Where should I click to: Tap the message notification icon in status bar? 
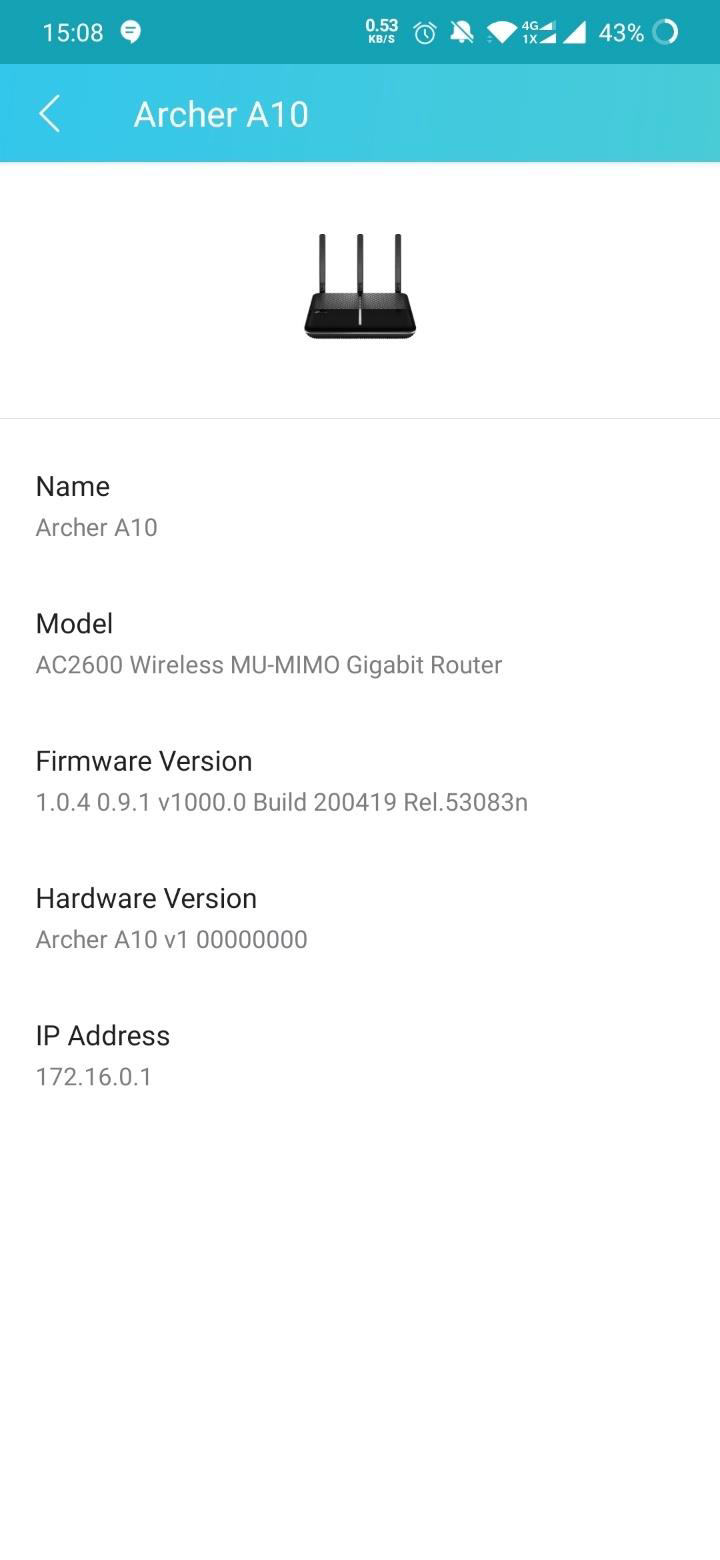pyautogui.click(x=131, y=32)
